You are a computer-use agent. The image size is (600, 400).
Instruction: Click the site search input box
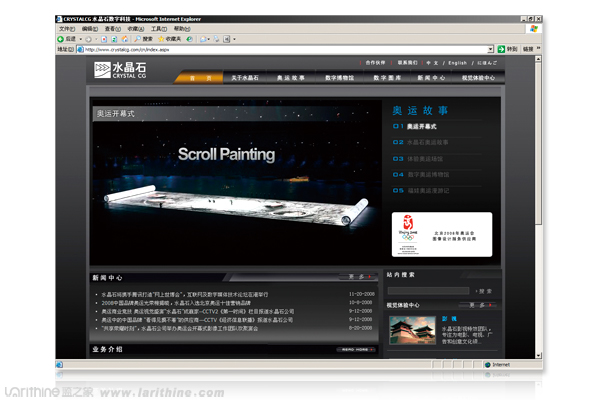click(429, 291)
